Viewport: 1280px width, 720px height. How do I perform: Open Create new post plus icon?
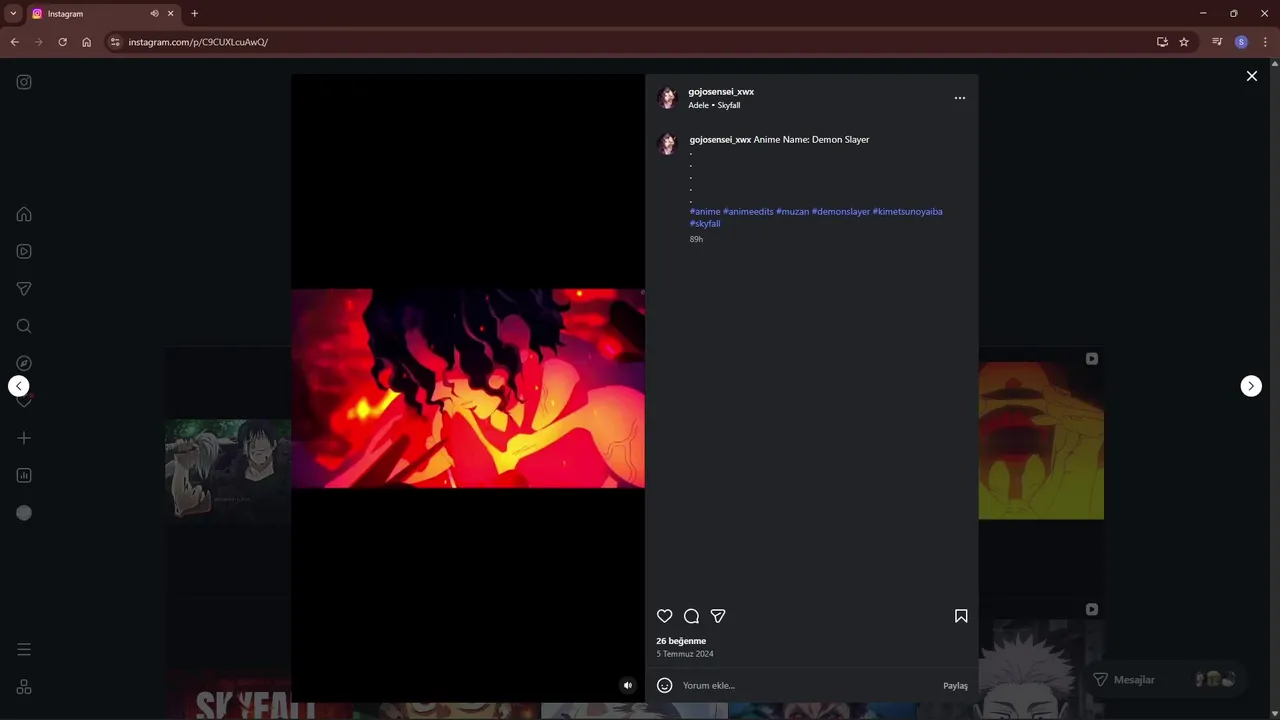point(24,438)
